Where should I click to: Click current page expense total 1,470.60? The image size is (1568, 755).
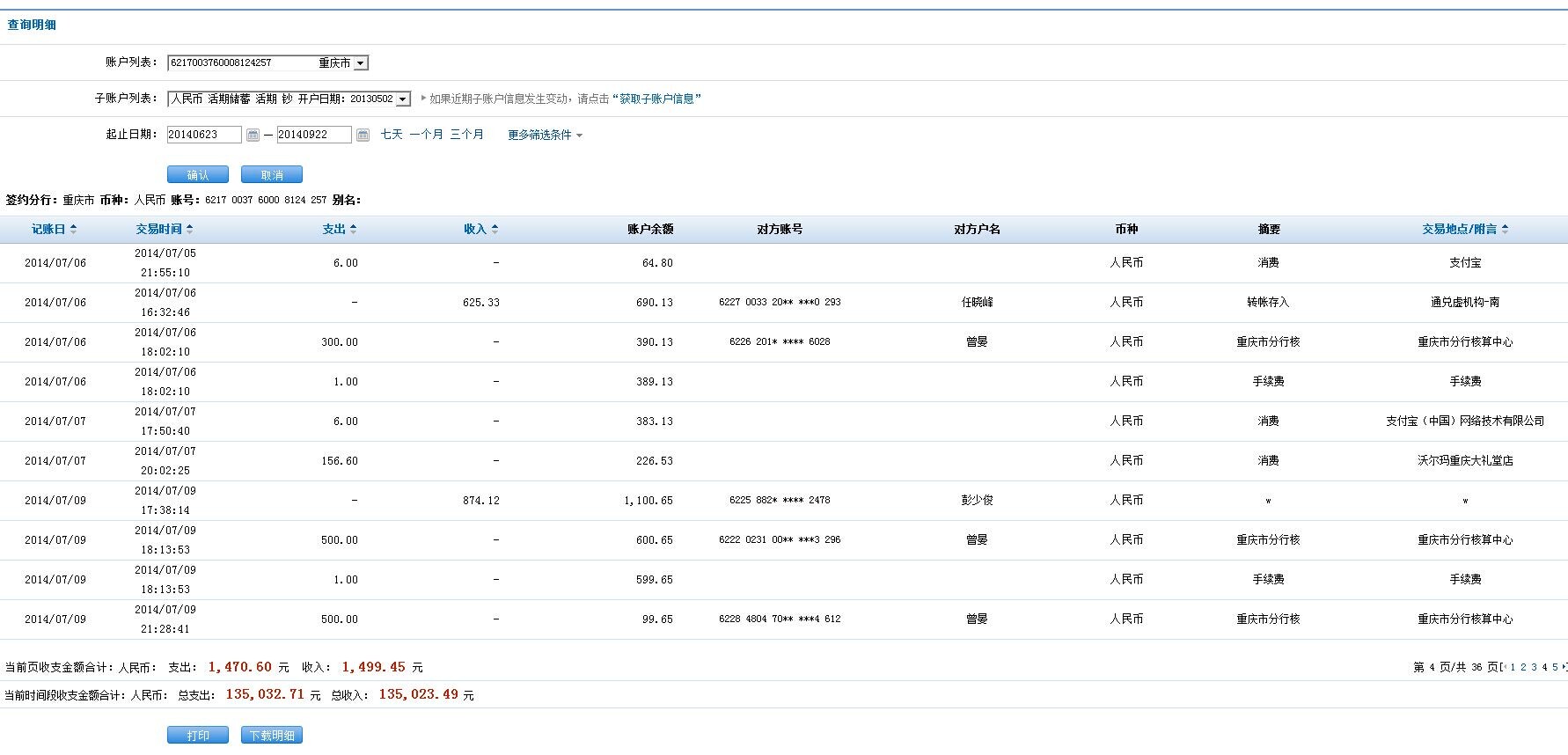[240, 667]
